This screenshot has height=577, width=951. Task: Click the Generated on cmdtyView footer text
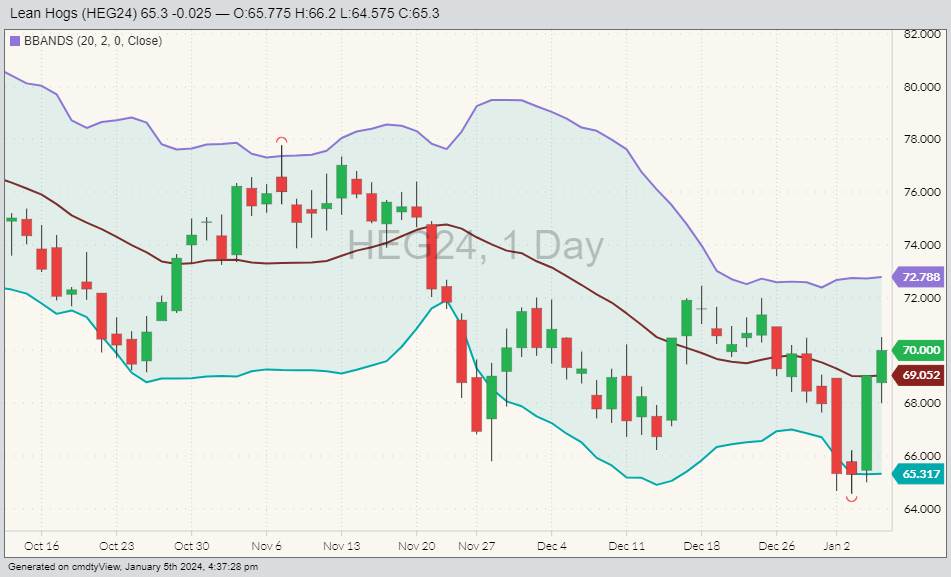(132, 567)
